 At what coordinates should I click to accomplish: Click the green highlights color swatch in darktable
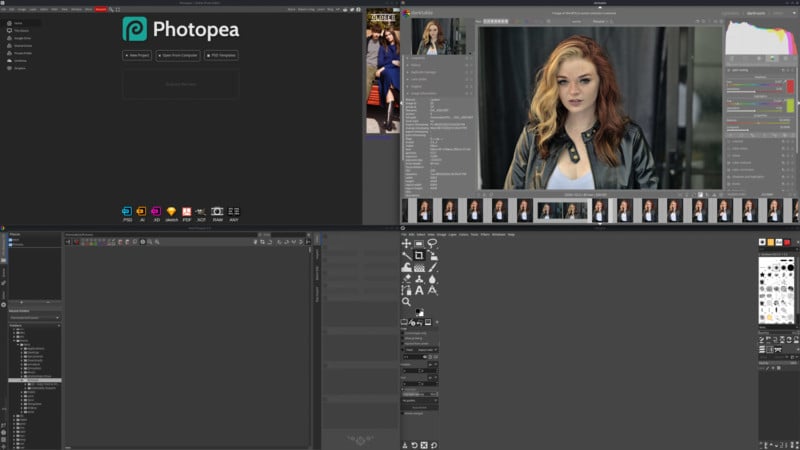790,105
